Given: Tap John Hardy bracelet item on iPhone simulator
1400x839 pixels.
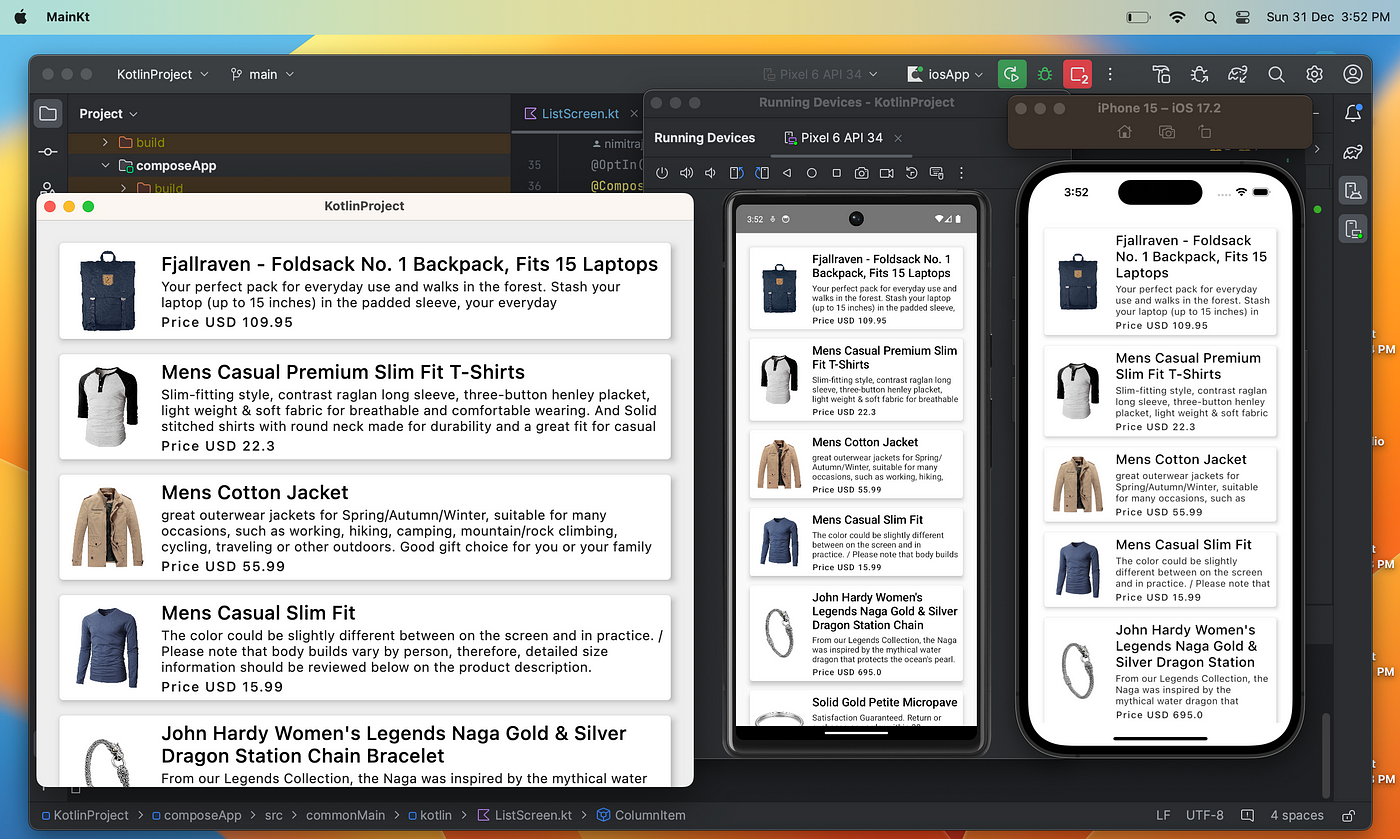Looking at the screenshot, I should 1160,670.
